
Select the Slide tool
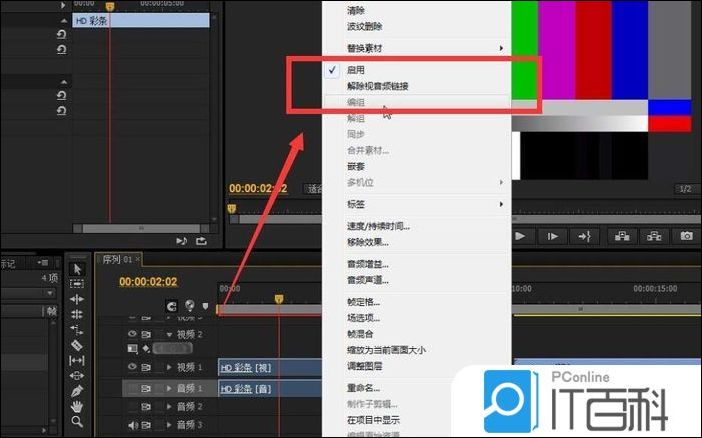[77, 376]
